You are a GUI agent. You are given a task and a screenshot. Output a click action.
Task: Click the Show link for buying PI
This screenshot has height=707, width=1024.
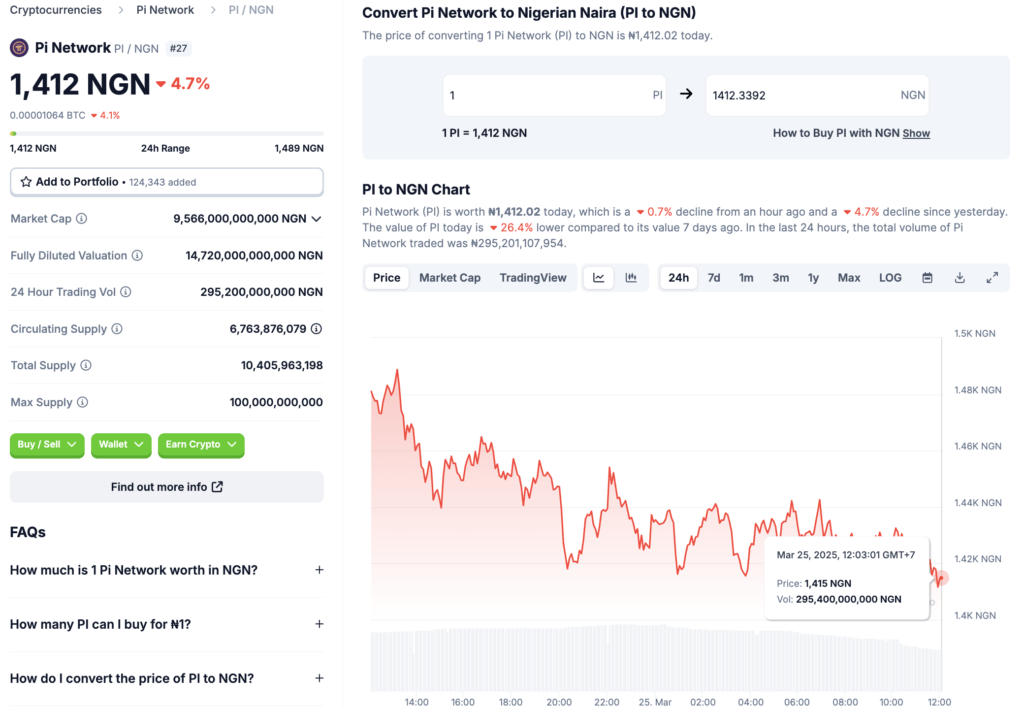(x=916, y=133)
